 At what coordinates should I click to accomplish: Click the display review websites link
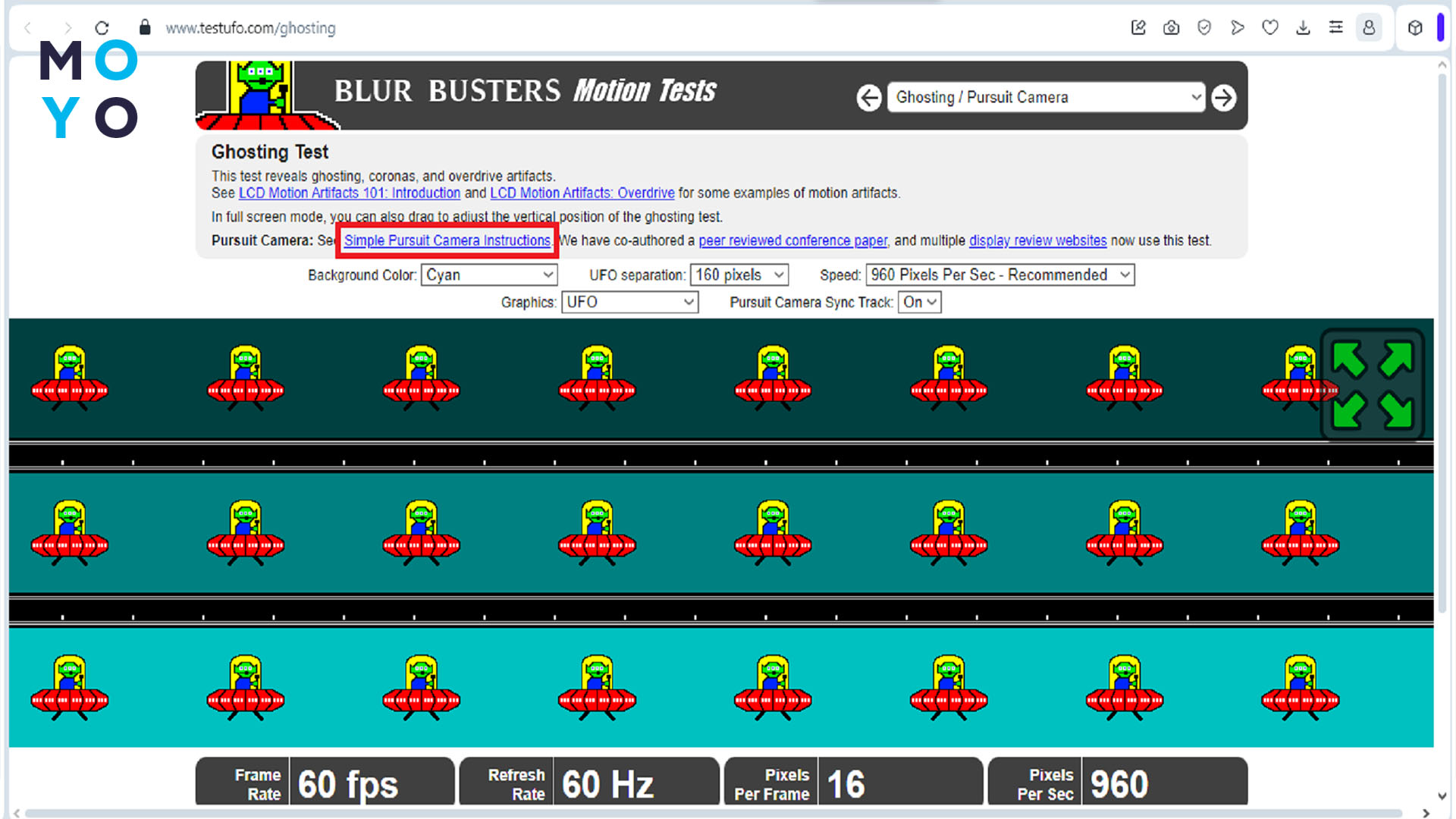(1038, 240)
